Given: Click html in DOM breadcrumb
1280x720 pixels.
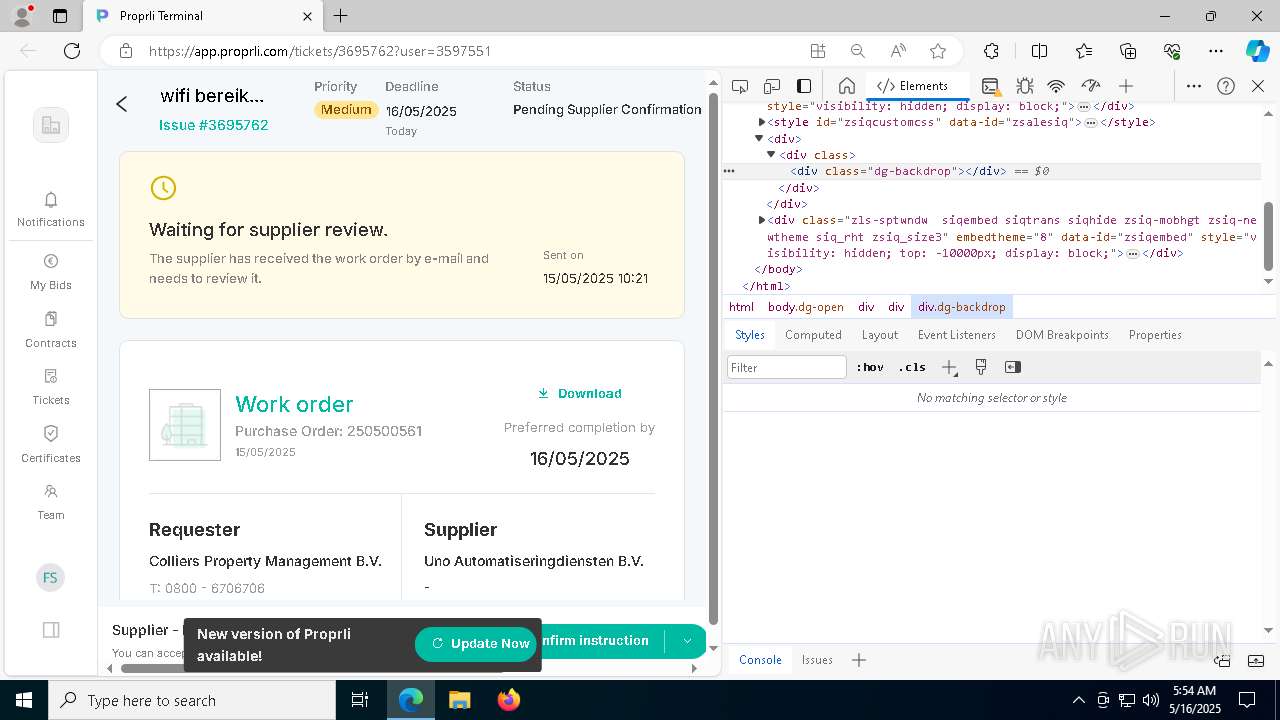Looking at the screenshot, I should pos(741,307).
